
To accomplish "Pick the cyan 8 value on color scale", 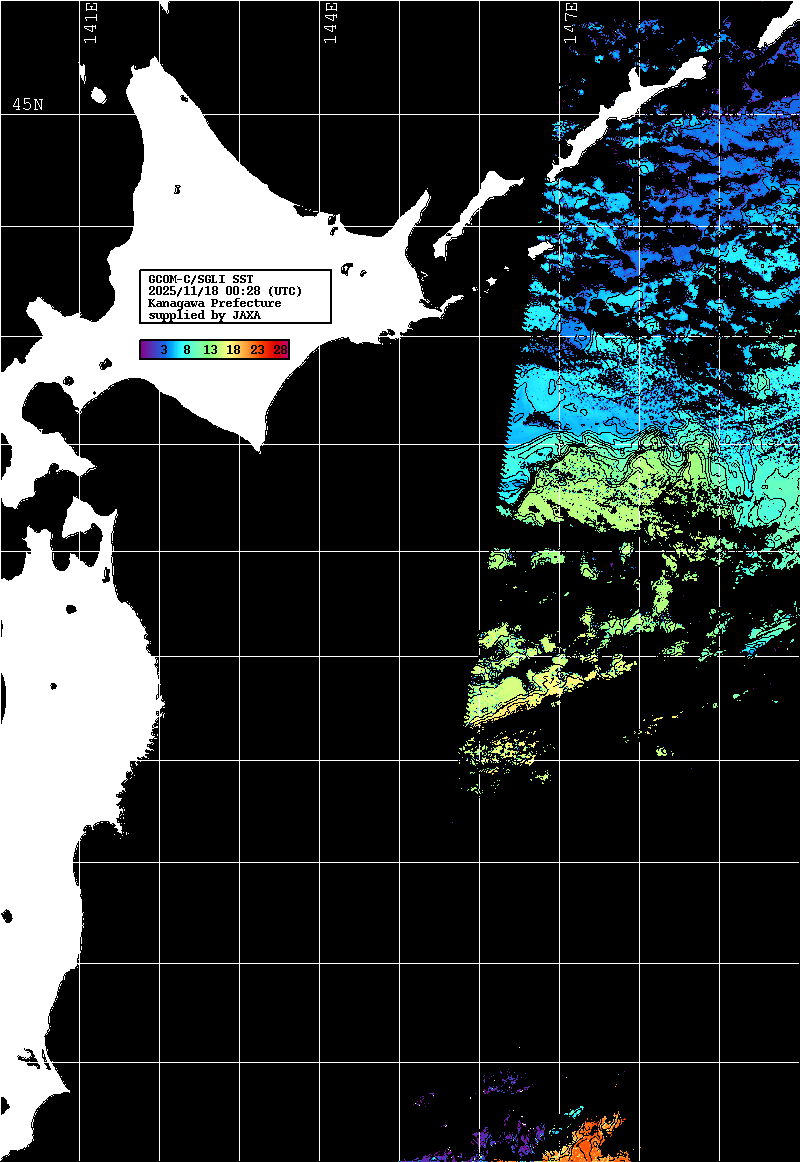I will coord(186,350).
